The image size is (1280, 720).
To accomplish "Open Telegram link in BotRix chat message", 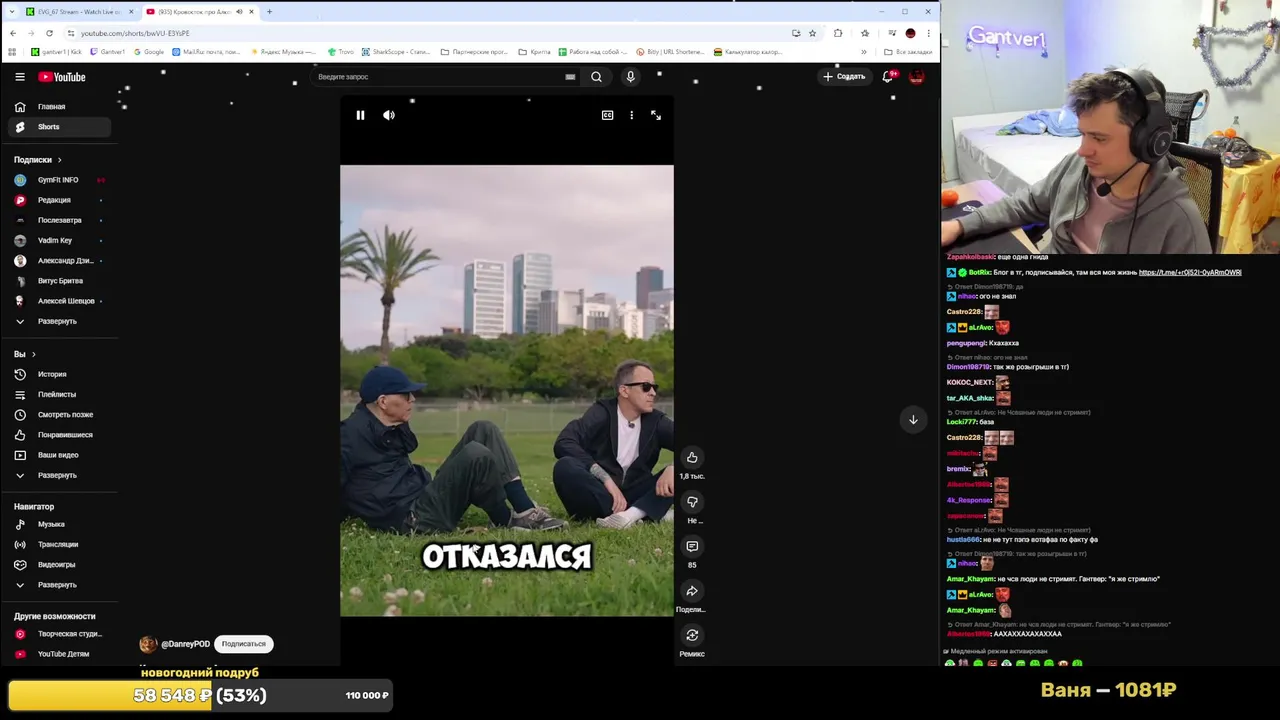I will click(x=1190, y=273).
